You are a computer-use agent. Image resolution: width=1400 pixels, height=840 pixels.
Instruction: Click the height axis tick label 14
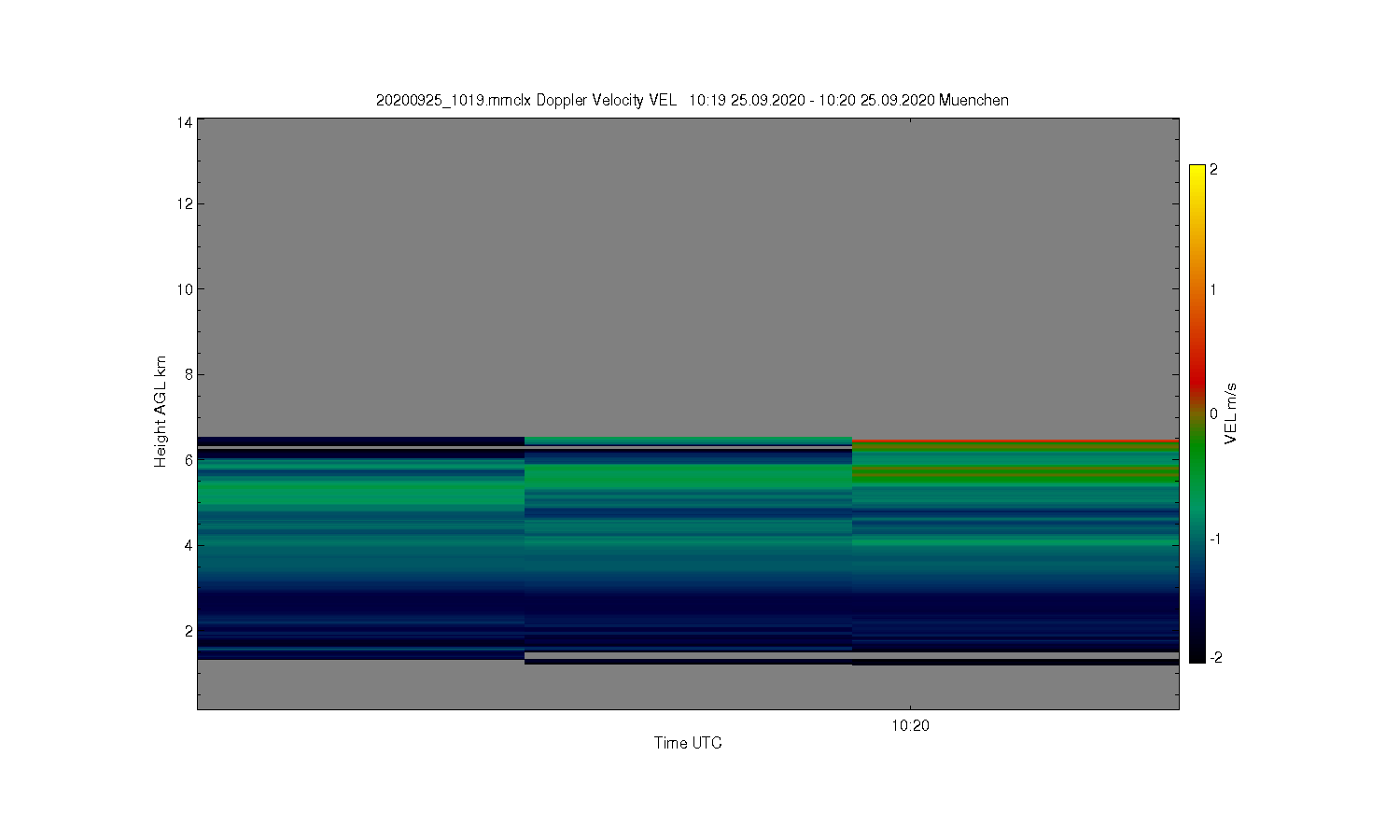(186, 122)
